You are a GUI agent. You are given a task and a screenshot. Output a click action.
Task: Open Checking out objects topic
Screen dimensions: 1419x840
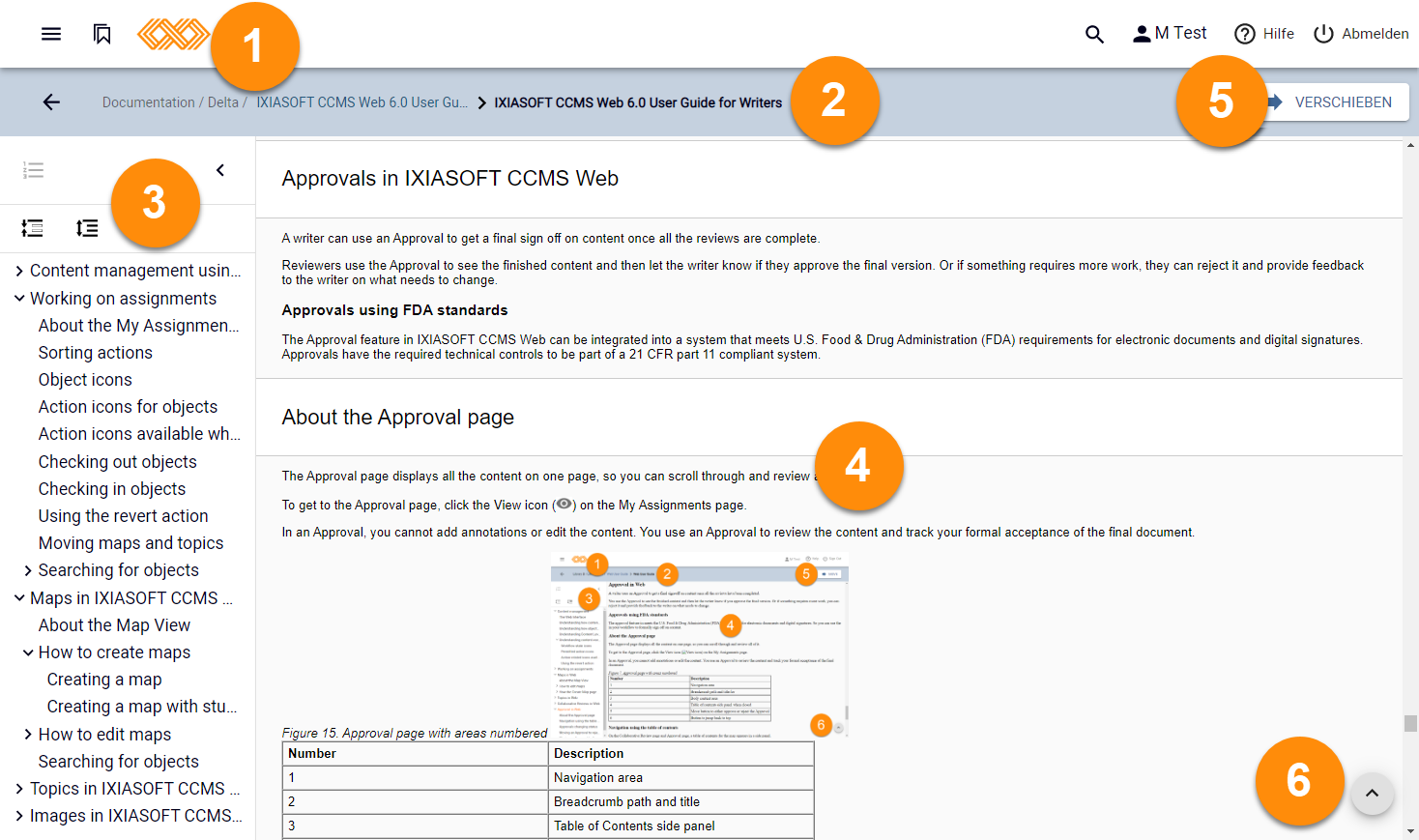pyautogui.click(x=118, y=462)
